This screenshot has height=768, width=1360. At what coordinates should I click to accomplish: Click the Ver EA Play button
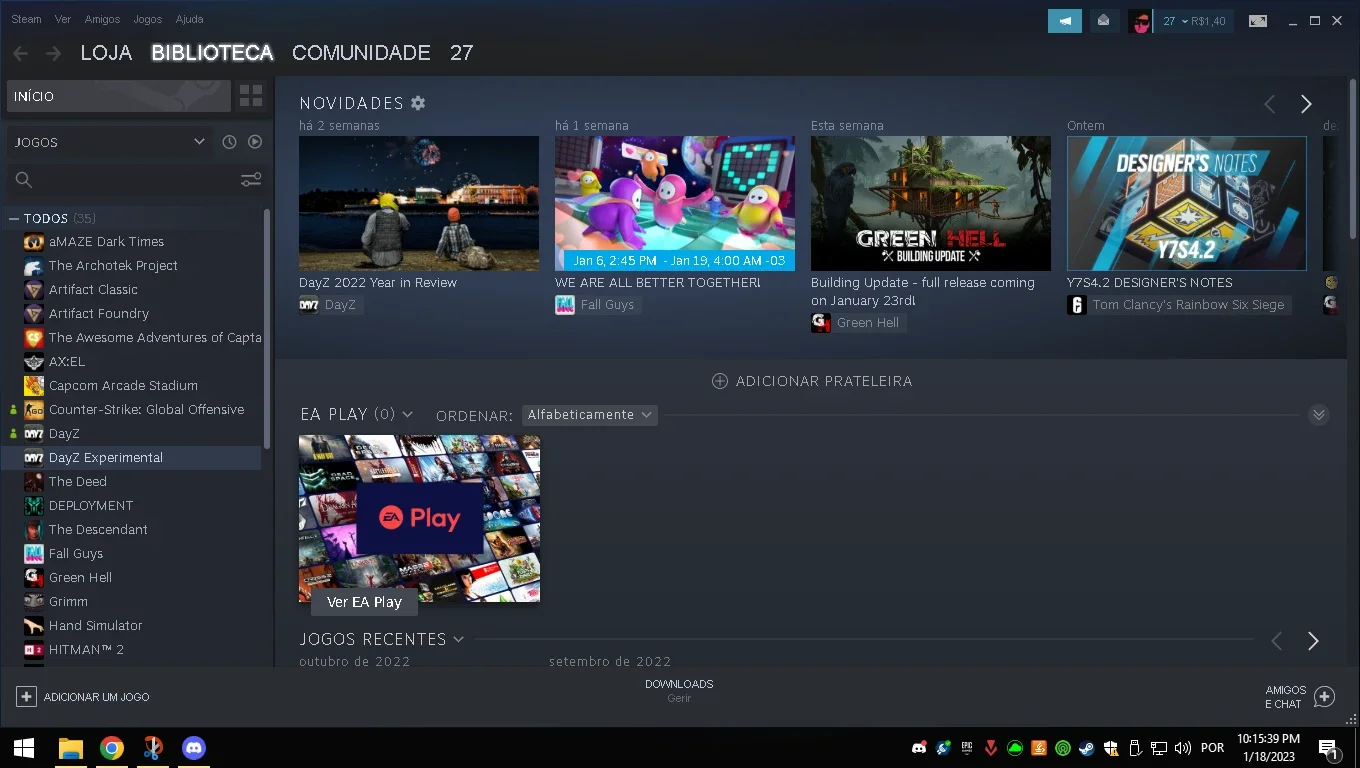pyautogui.click(x=364, y=602)
